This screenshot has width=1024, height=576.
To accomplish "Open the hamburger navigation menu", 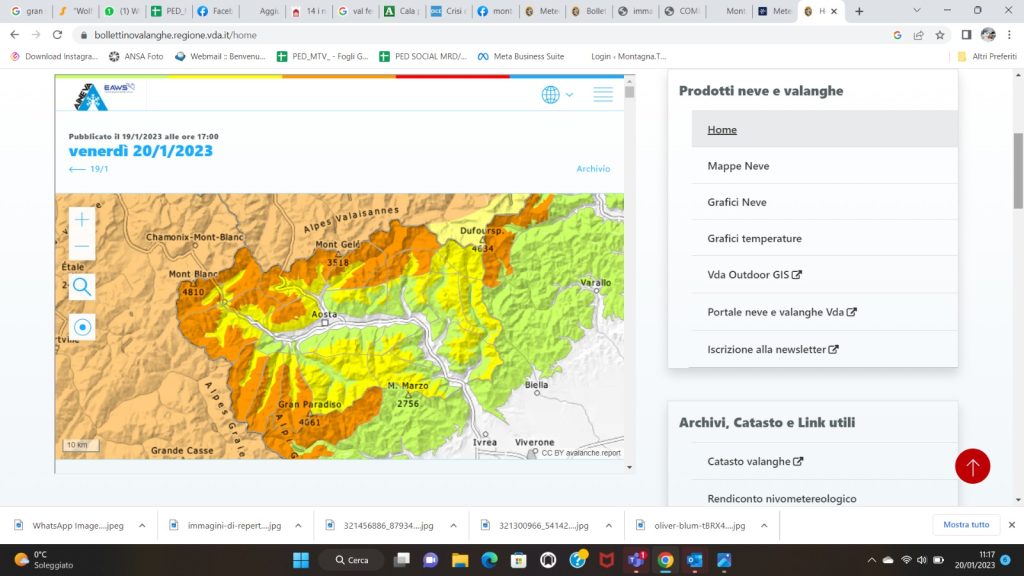I will coord(602,94).
